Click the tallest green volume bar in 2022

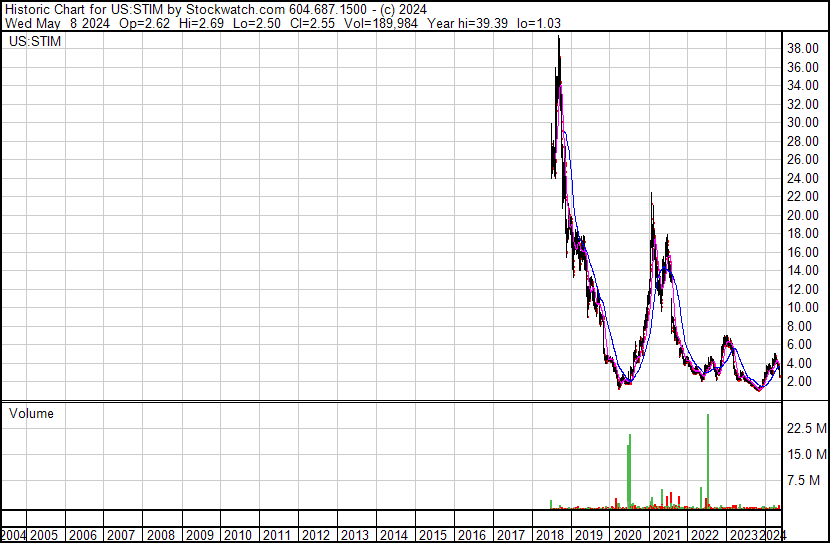[708, 461]
